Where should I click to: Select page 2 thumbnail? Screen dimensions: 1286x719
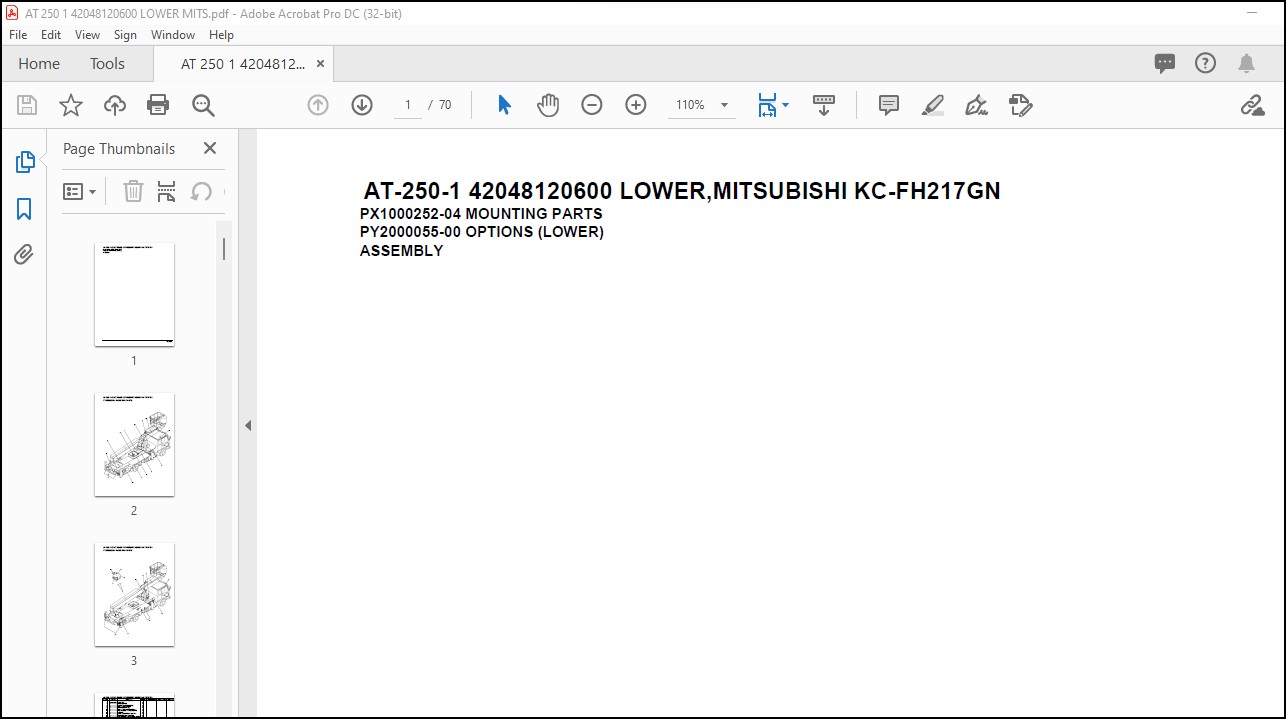[x=134, y=444]
